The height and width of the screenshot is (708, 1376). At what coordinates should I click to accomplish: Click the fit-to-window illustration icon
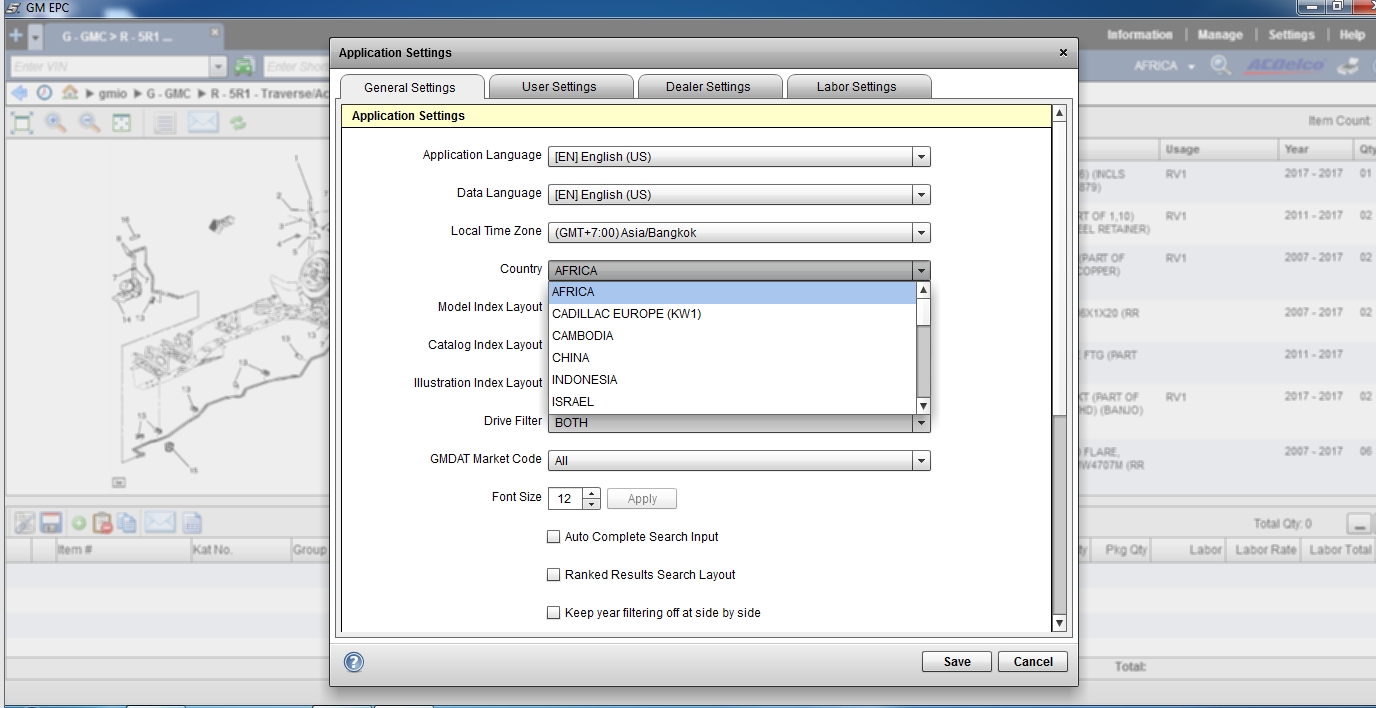pyautogui.click(x=22, y=123)
